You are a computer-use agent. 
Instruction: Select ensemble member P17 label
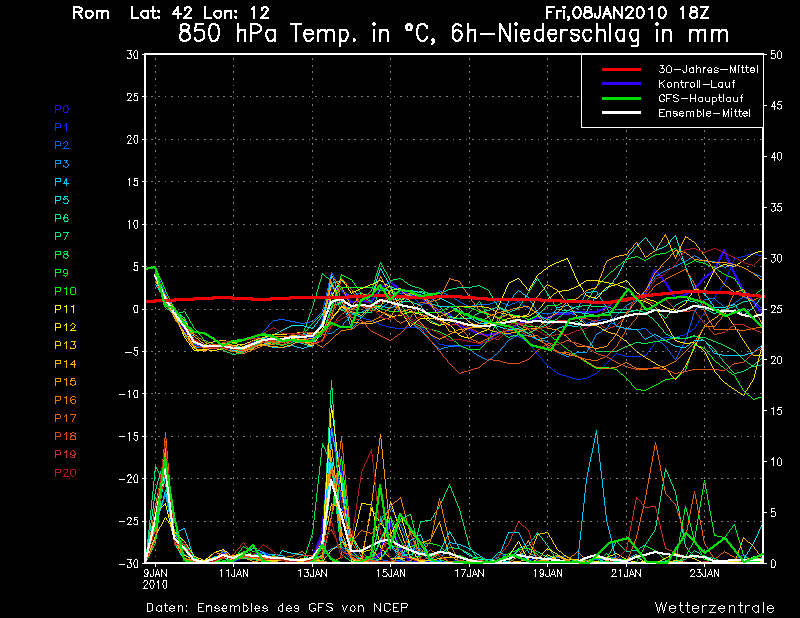click(64, 418)
